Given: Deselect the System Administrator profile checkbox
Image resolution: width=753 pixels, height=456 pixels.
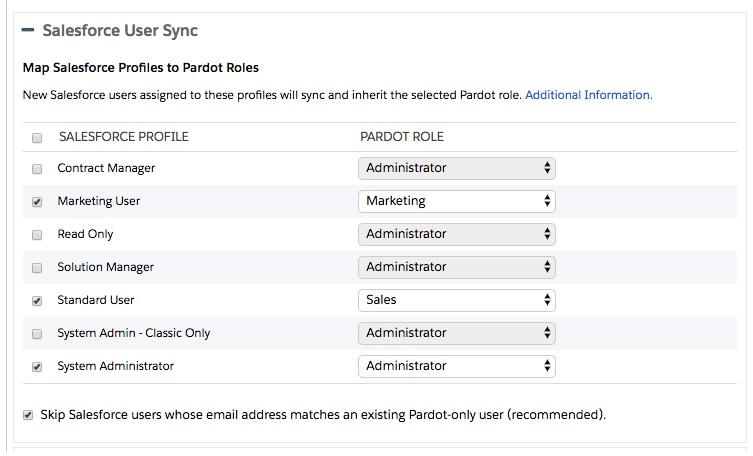Looking at the screenshot, I should [38, 366].
